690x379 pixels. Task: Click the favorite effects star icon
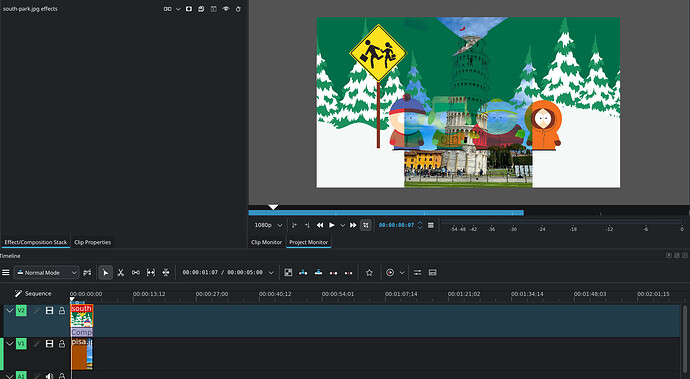coord(369,273)
